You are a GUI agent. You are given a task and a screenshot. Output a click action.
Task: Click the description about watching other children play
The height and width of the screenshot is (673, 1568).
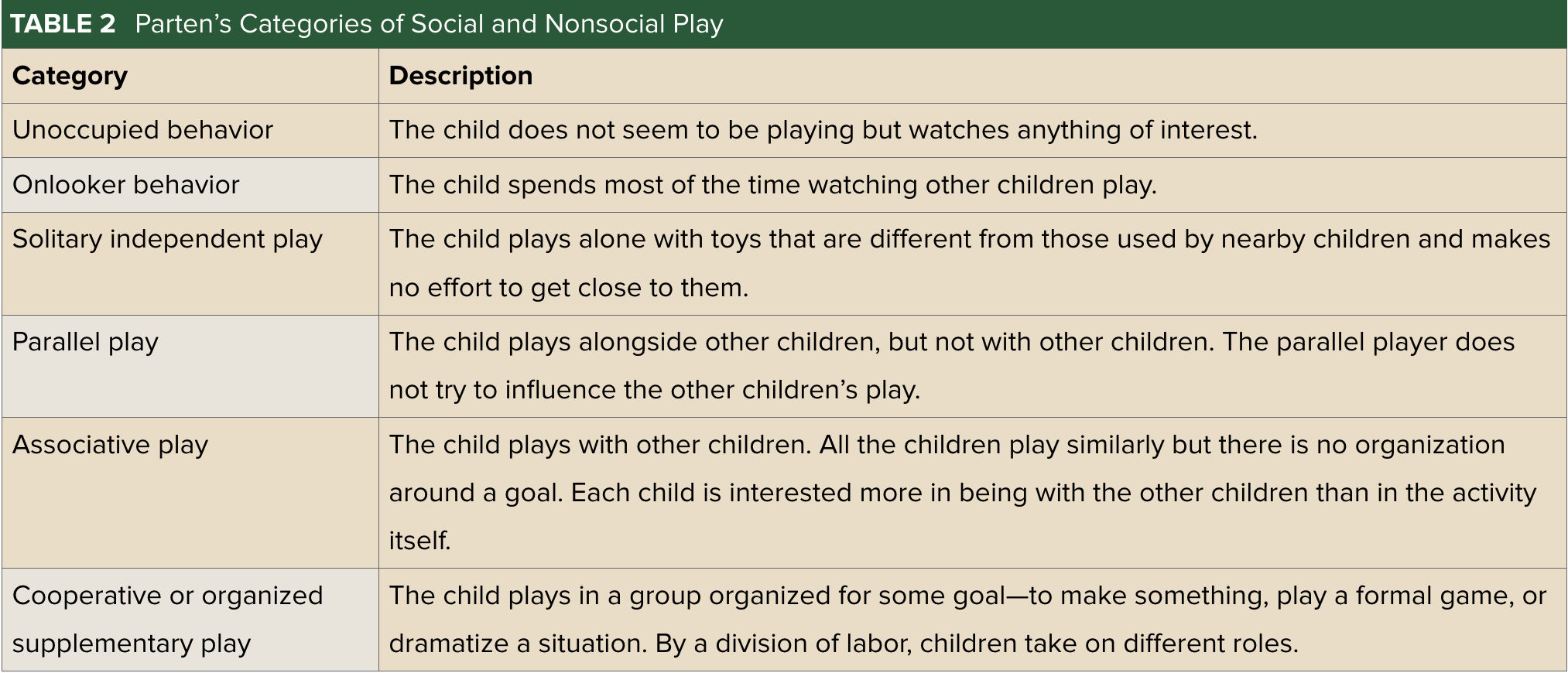pos(772,185)
